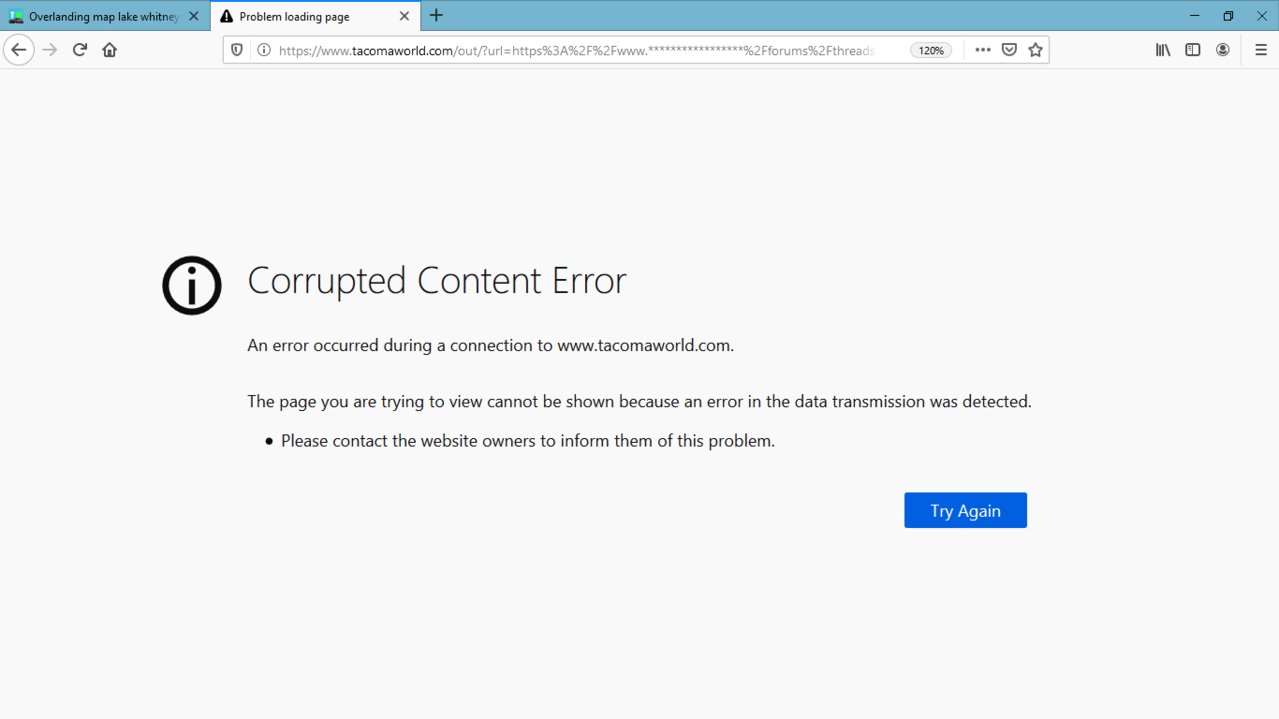Open tracking protection shield panel
Viewport: 1279px width, 719px height.
point(237,50)
